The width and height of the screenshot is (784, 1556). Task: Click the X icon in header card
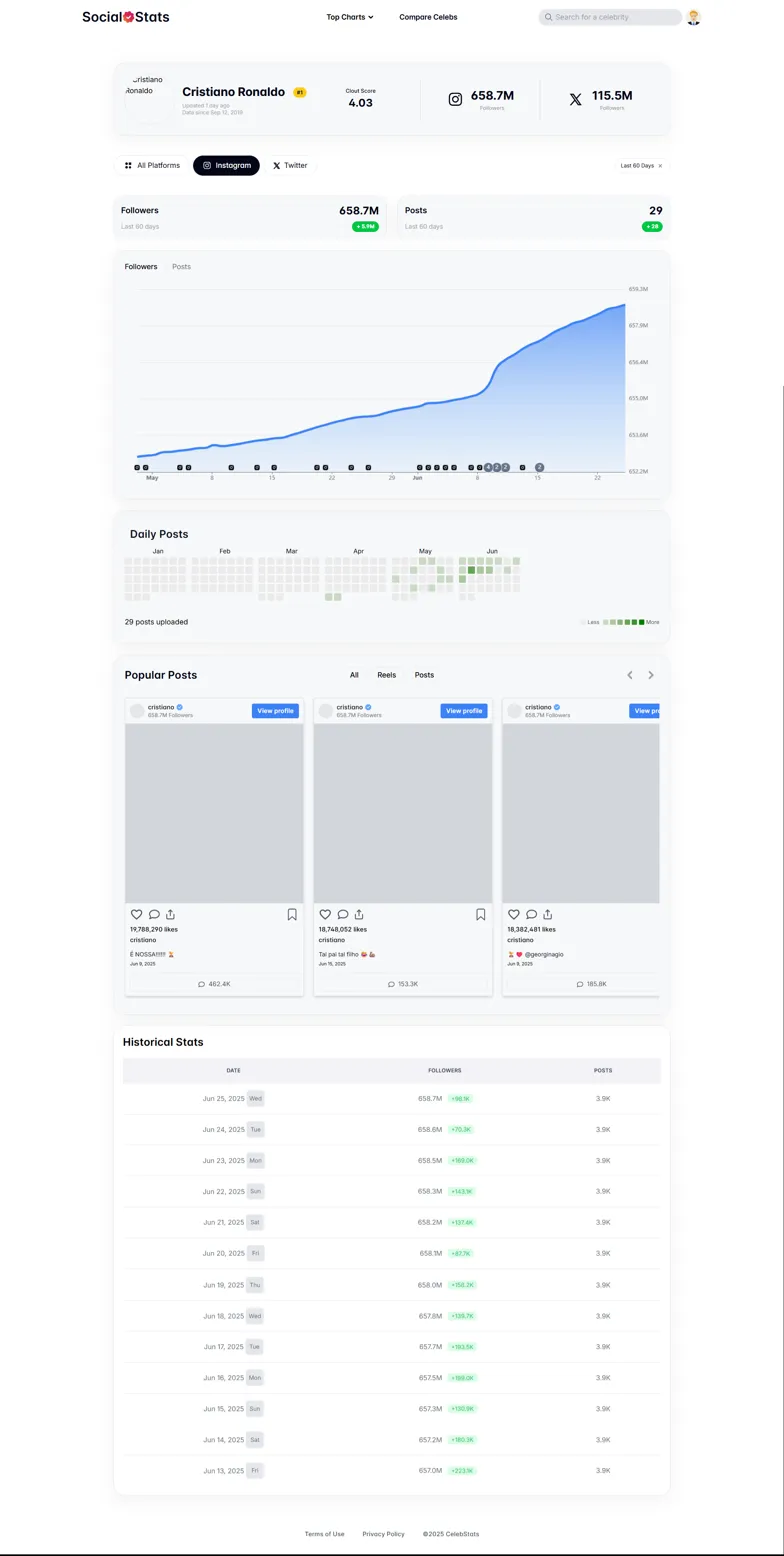[575, 99]
